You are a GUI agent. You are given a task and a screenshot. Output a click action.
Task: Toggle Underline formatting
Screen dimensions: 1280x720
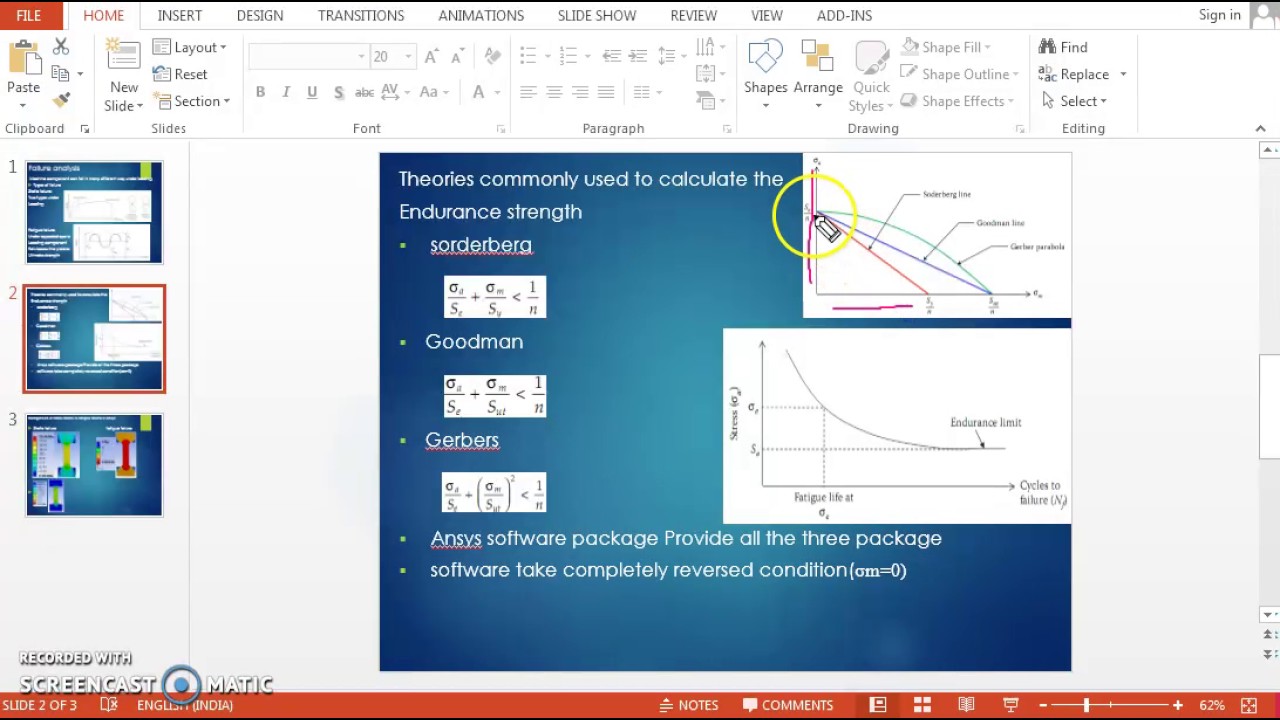click(x=312, y=92)
